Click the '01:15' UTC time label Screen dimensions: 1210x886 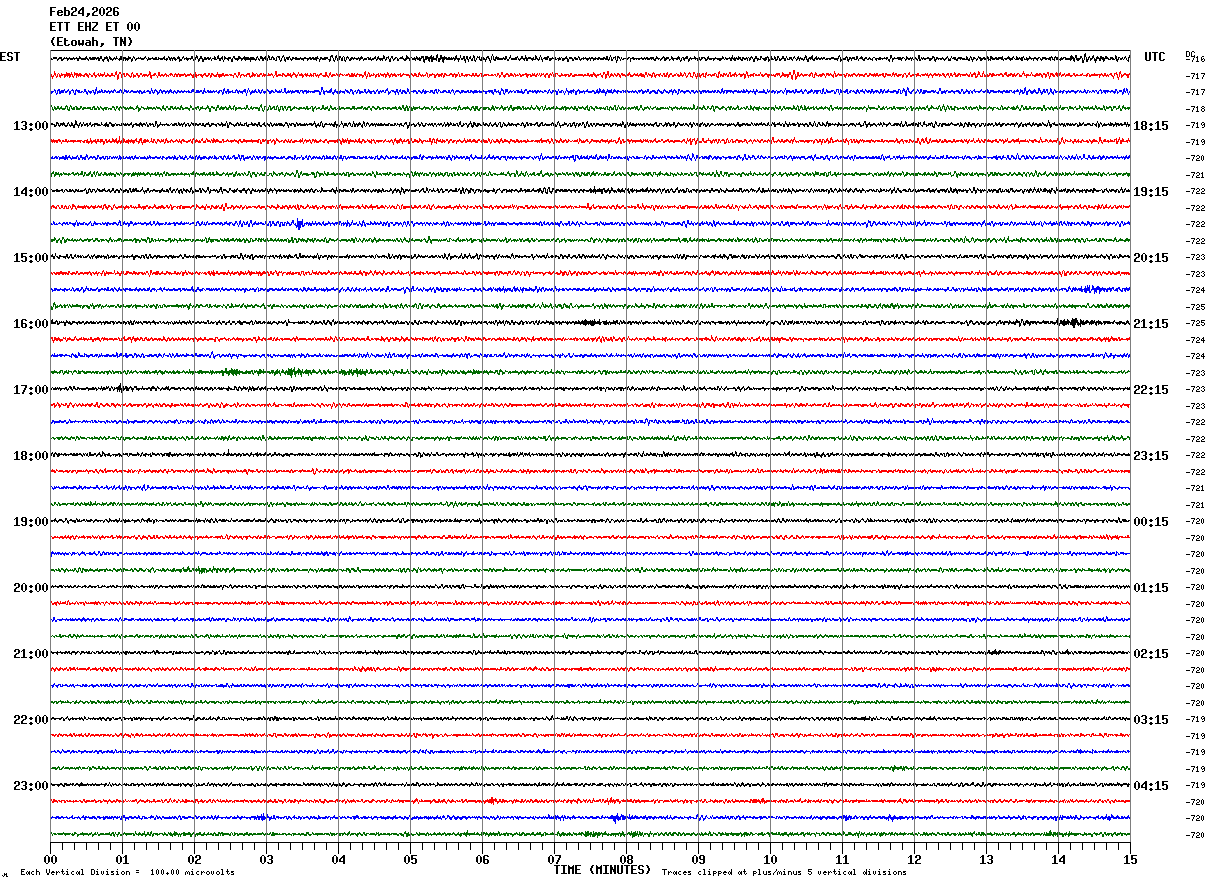1151,588
